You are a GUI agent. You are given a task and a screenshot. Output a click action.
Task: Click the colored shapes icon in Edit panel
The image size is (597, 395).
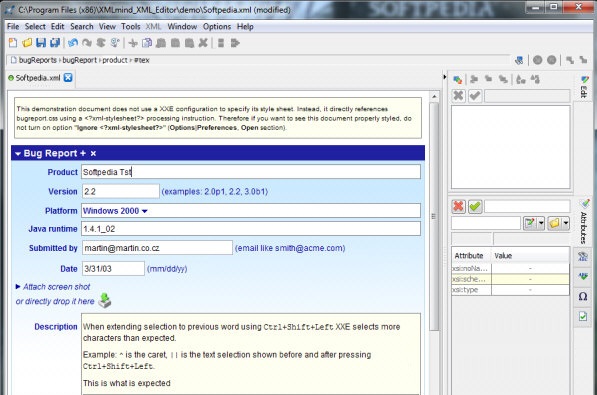[458, 79]
